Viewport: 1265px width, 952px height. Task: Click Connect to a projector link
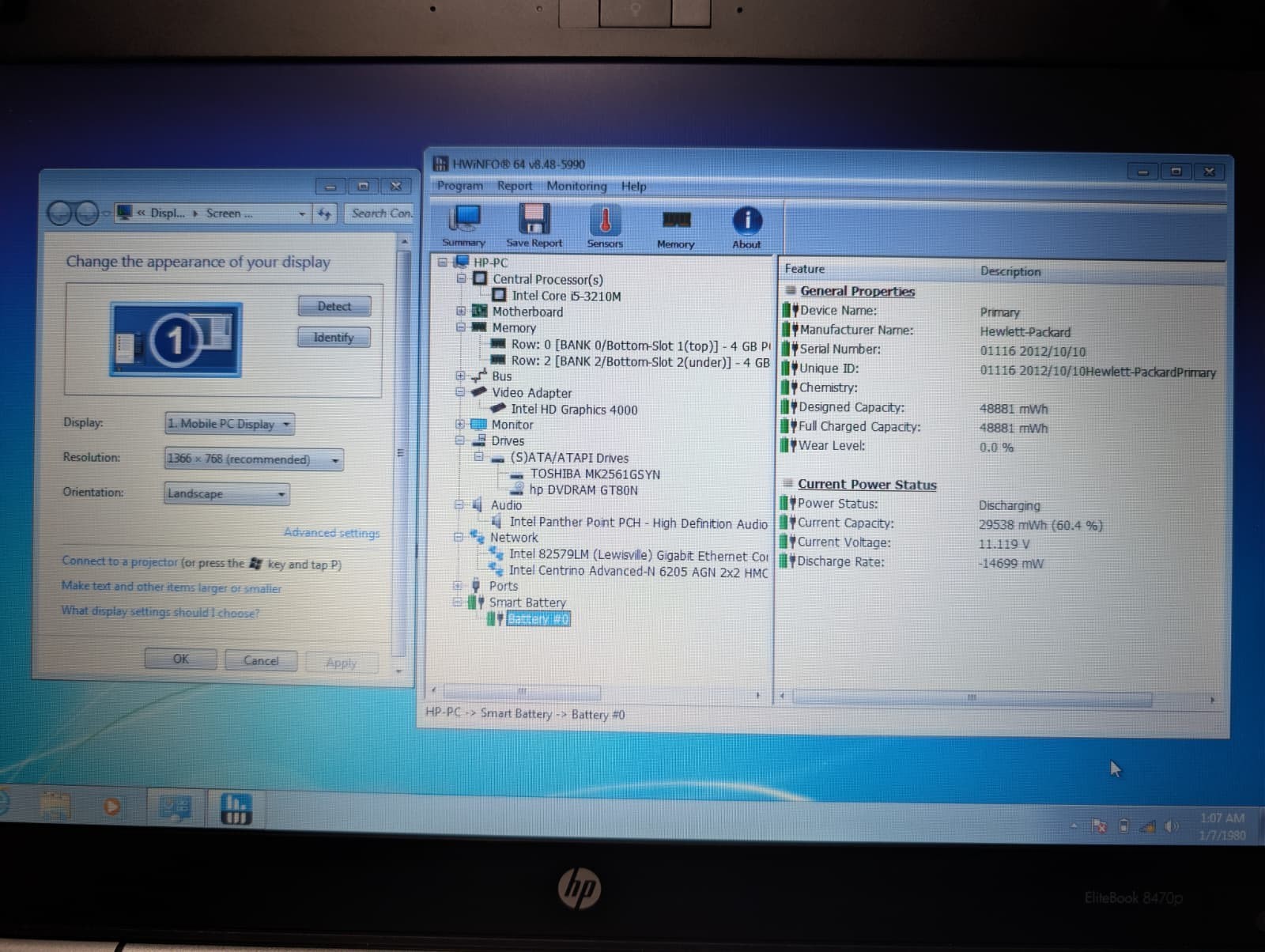[119, 561]
